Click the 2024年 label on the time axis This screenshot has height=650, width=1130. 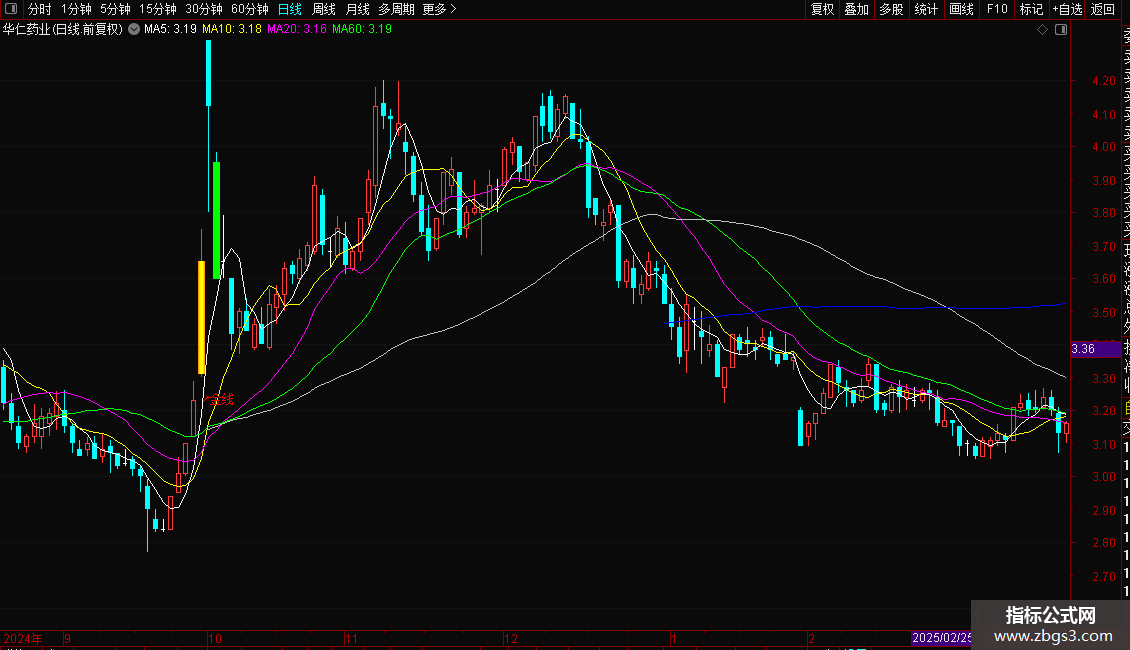point(22,638)
